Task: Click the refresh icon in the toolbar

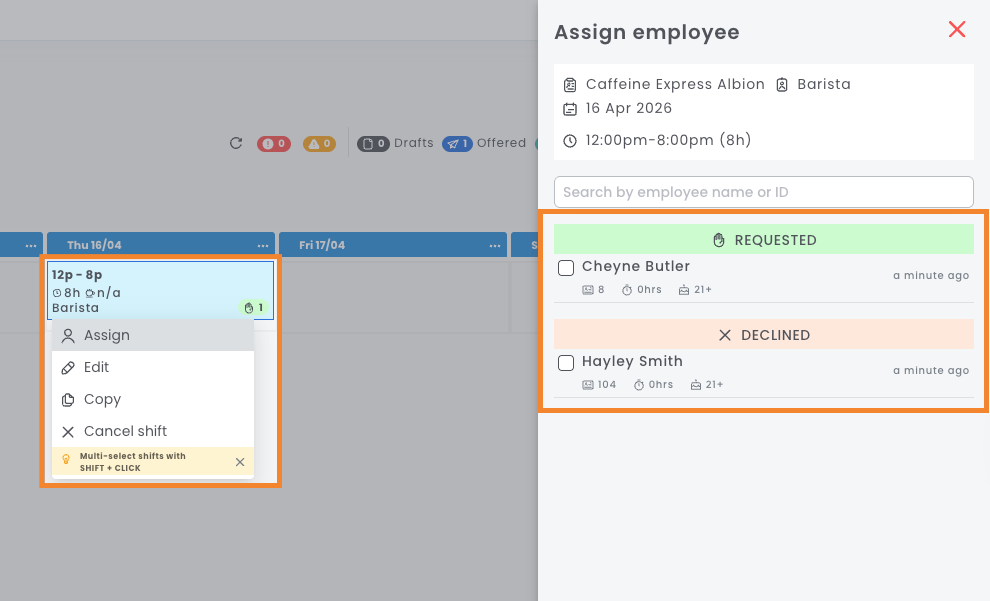Action: click(236, 143)
